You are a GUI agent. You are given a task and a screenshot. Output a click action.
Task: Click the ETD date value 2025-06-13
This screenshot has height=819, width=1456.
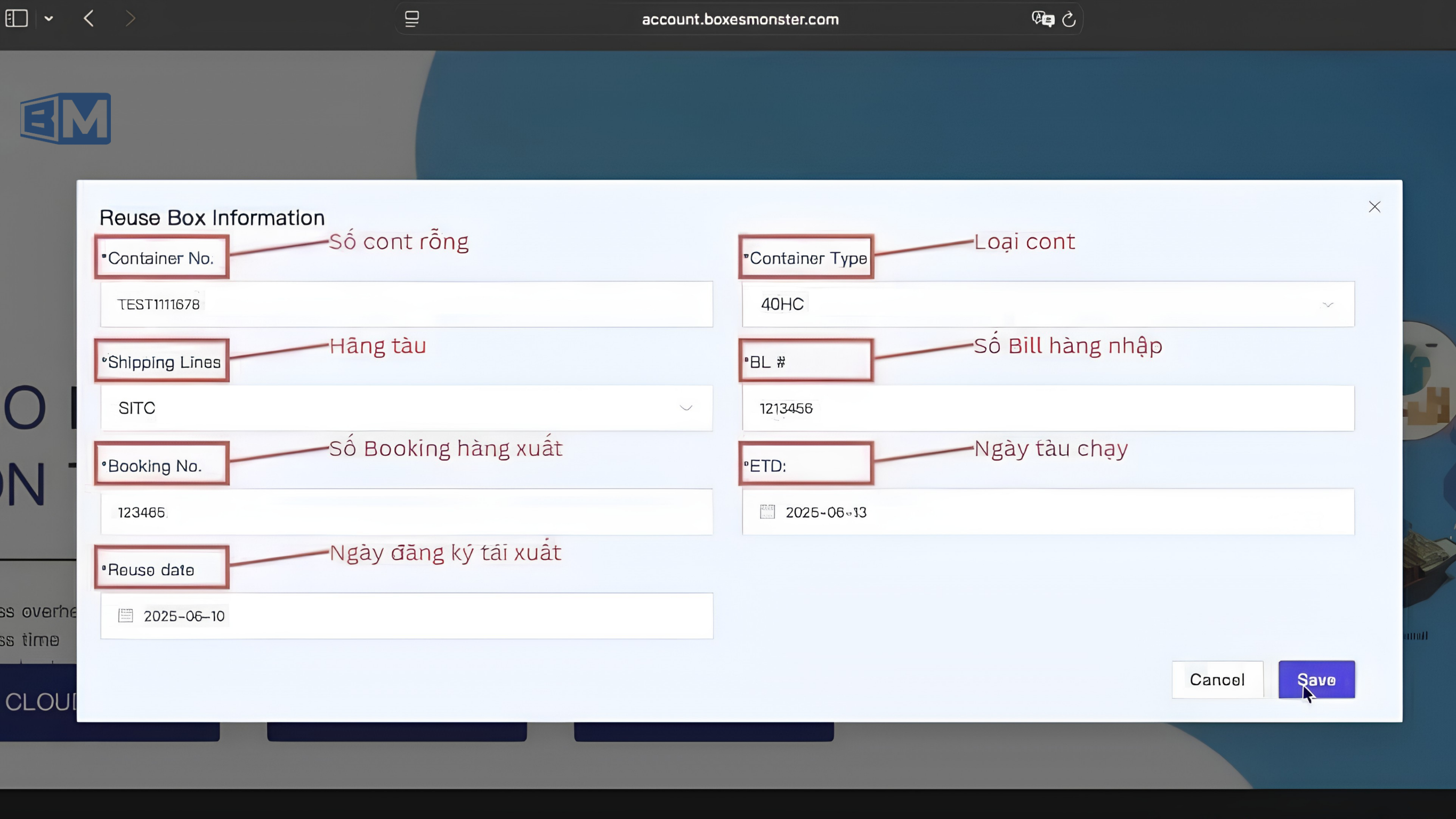(x=826, y=512)
